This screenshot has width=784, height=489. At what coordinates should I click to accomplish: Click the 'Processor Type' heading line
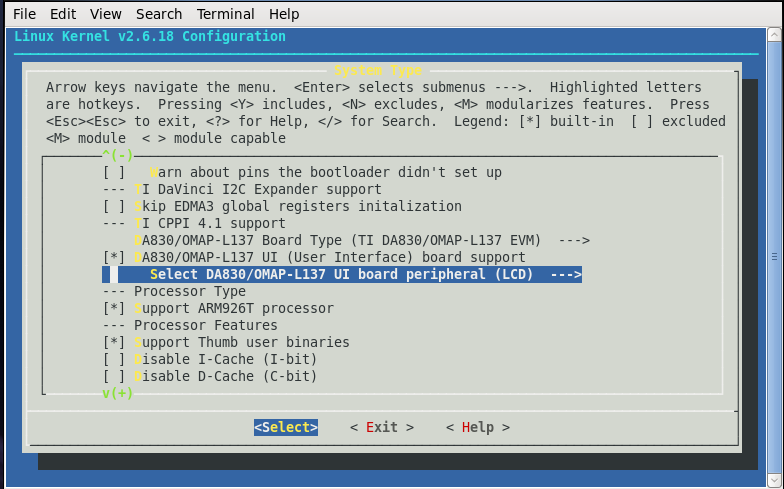point(174,292)
